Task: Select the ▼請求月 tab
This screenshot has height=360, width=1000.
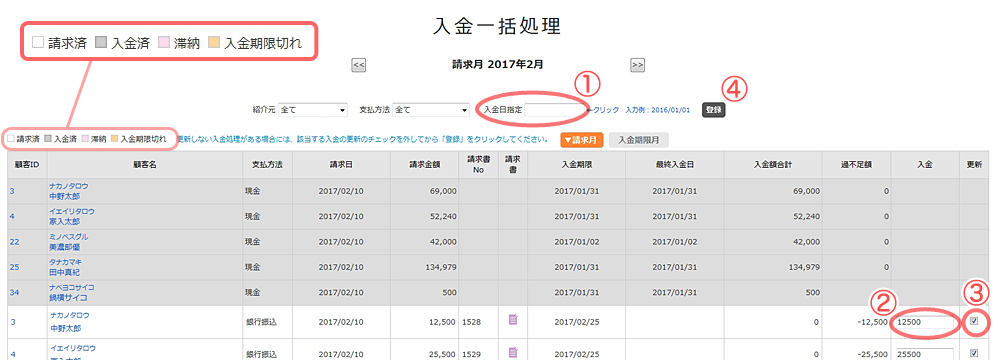Action: 582,139
